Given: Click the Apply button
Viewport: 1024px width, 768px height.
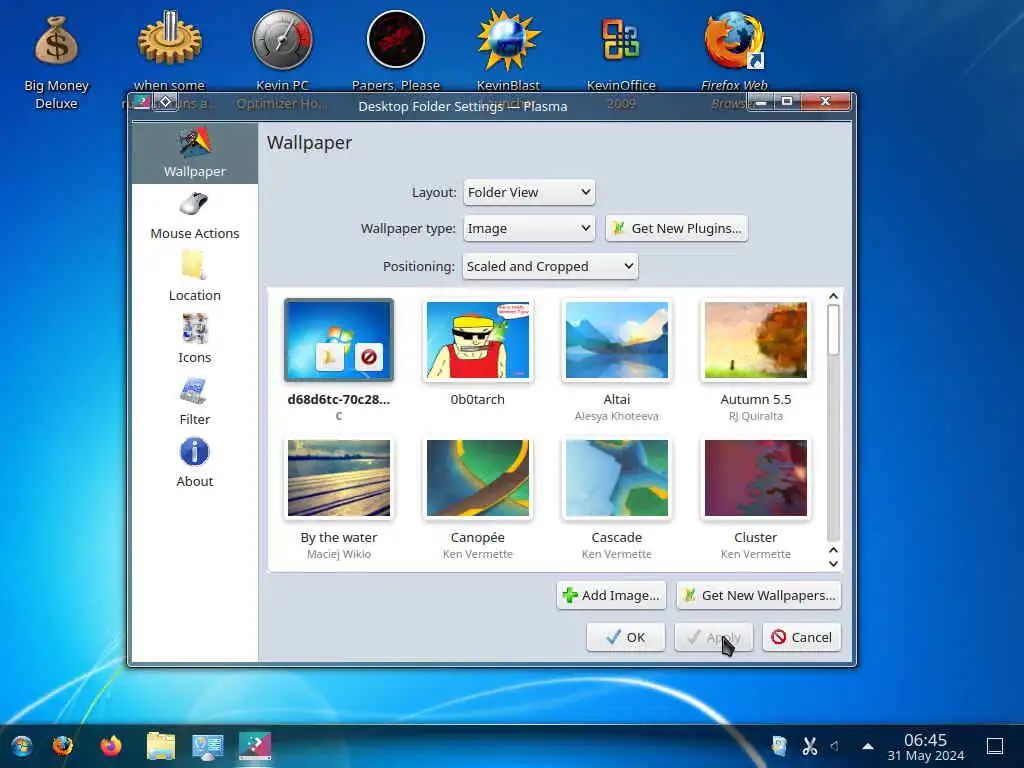Looking at the screenshot, I should pyautogui.click(x=714, y=637).
